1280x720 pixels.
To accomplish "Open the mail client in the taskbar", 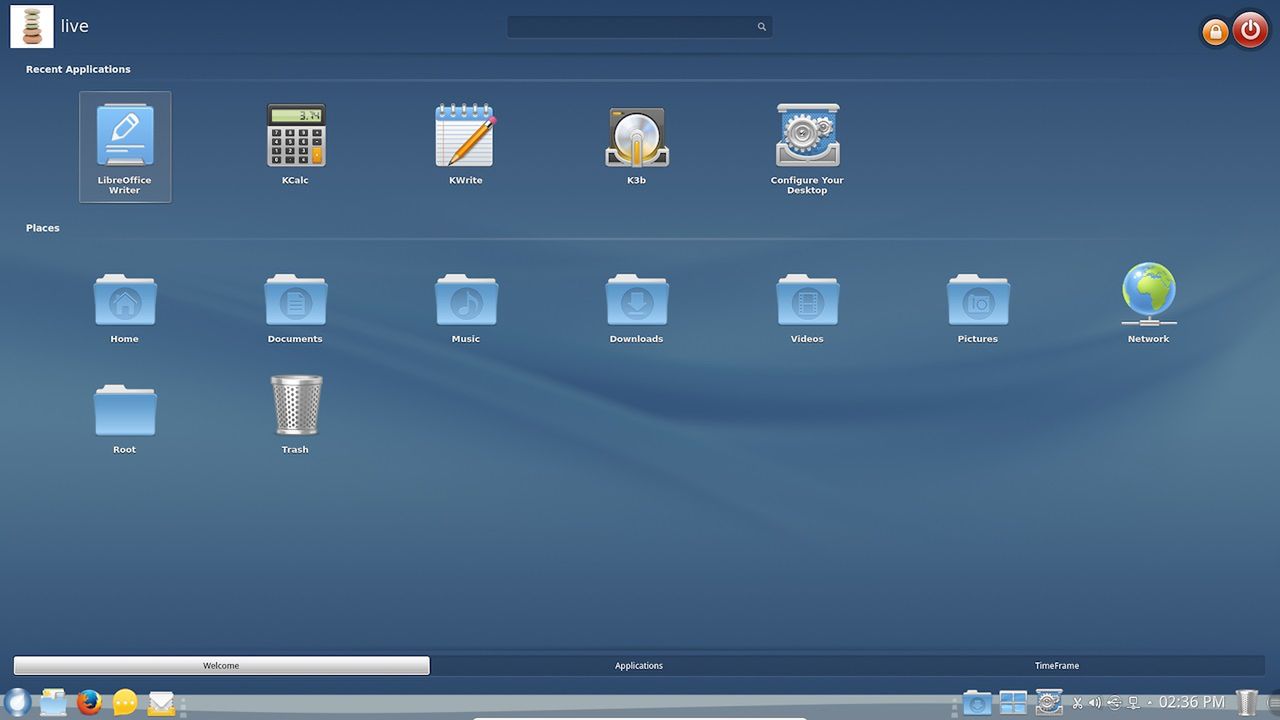I will 161,702.
